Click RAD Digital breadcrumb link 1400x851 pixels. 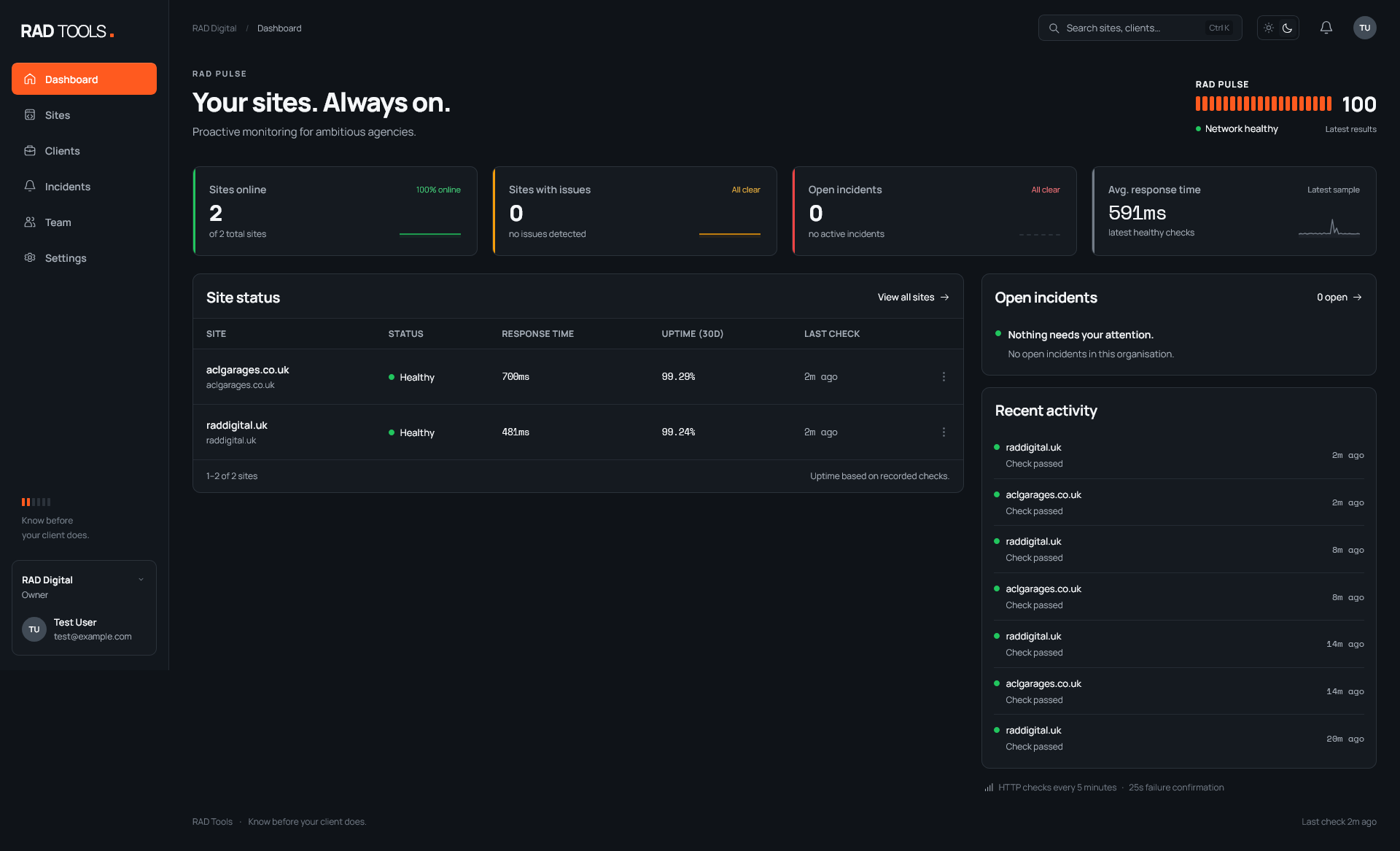(x=214, y=28)
